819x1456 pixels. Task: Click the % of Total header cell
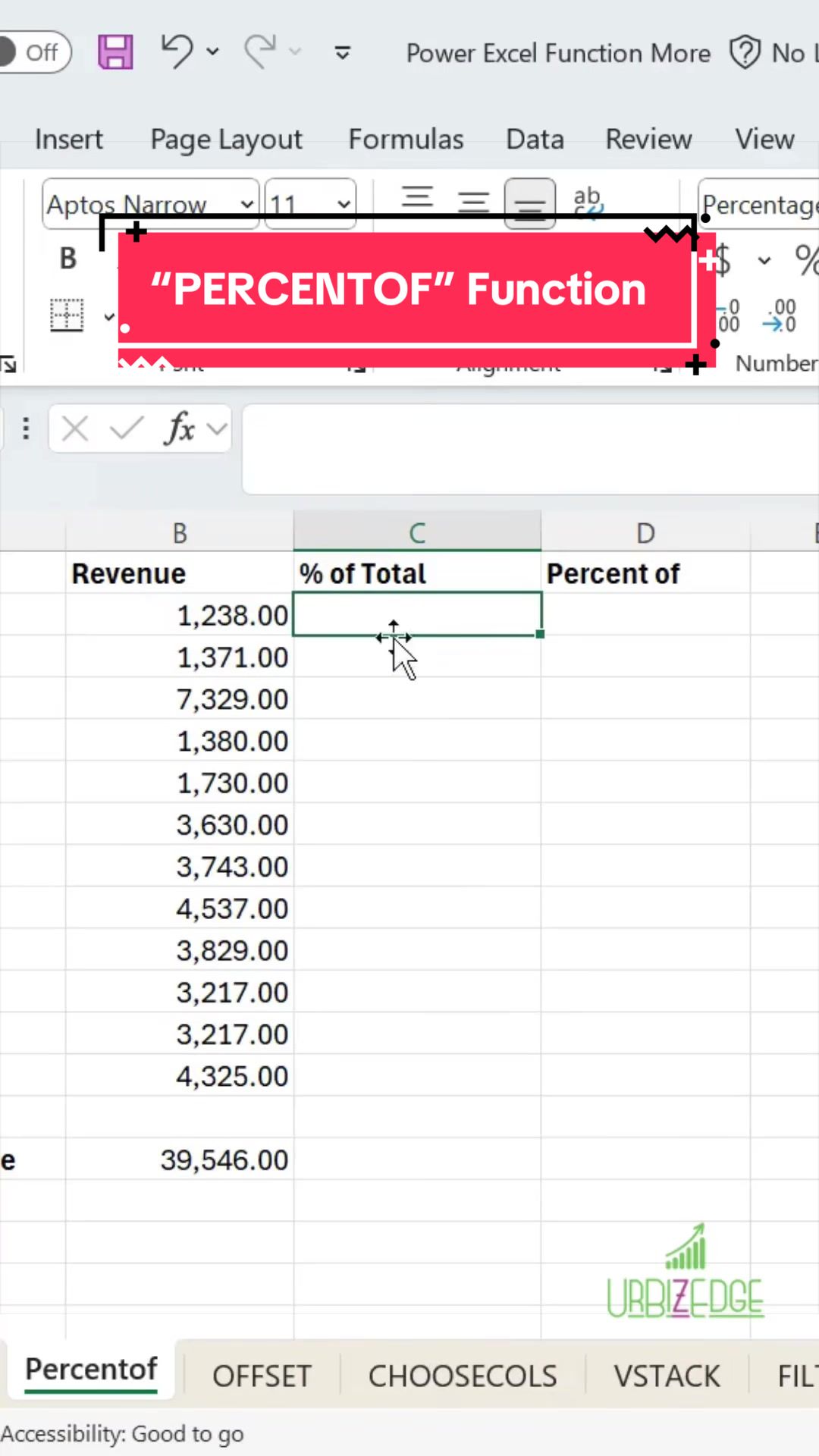(417, 573)
